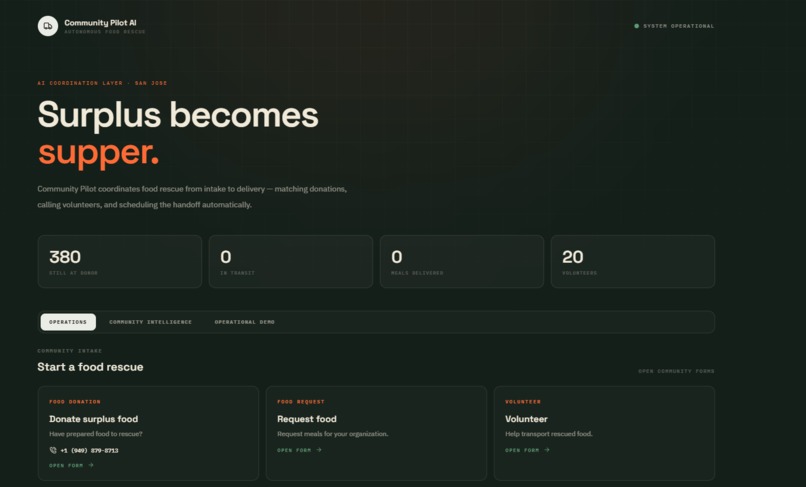This screenshot has width=806, height=487.
Task: Click 'System Operational' status text
Action: [679, 26]
